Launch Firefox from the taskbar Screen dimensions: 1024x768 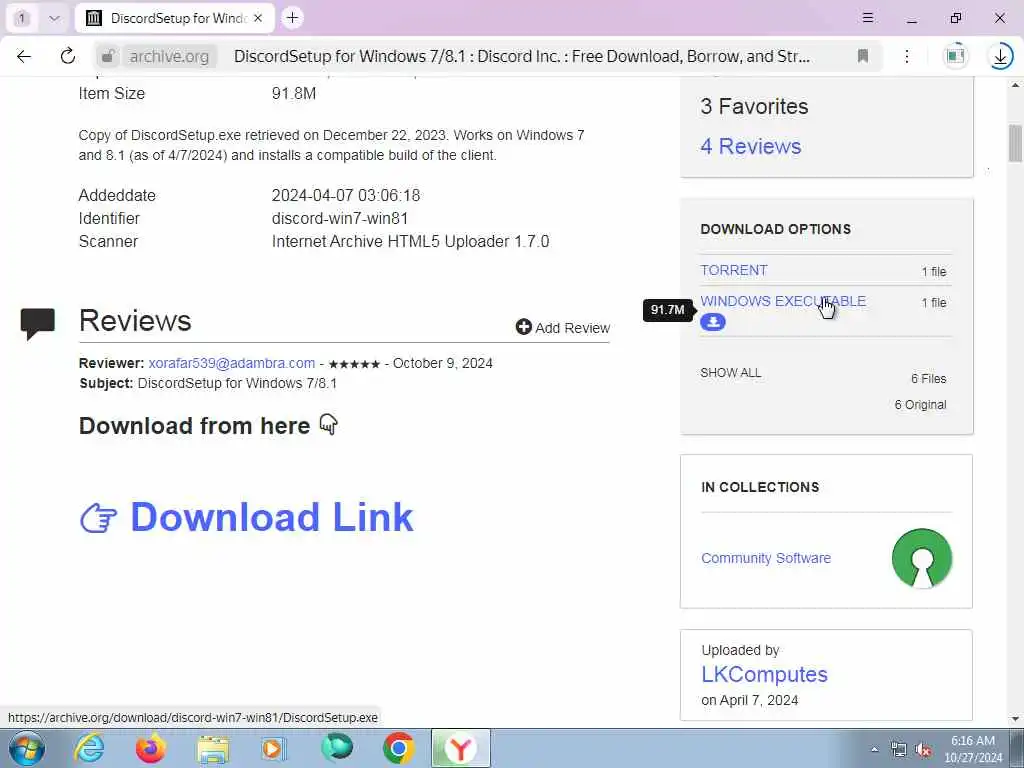click(151, 748)
